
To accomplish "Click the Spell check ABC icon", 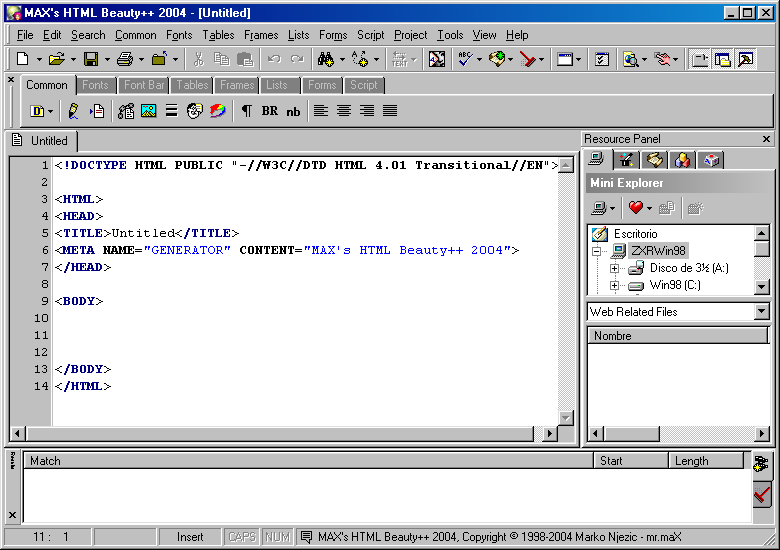I will (466, 59).
